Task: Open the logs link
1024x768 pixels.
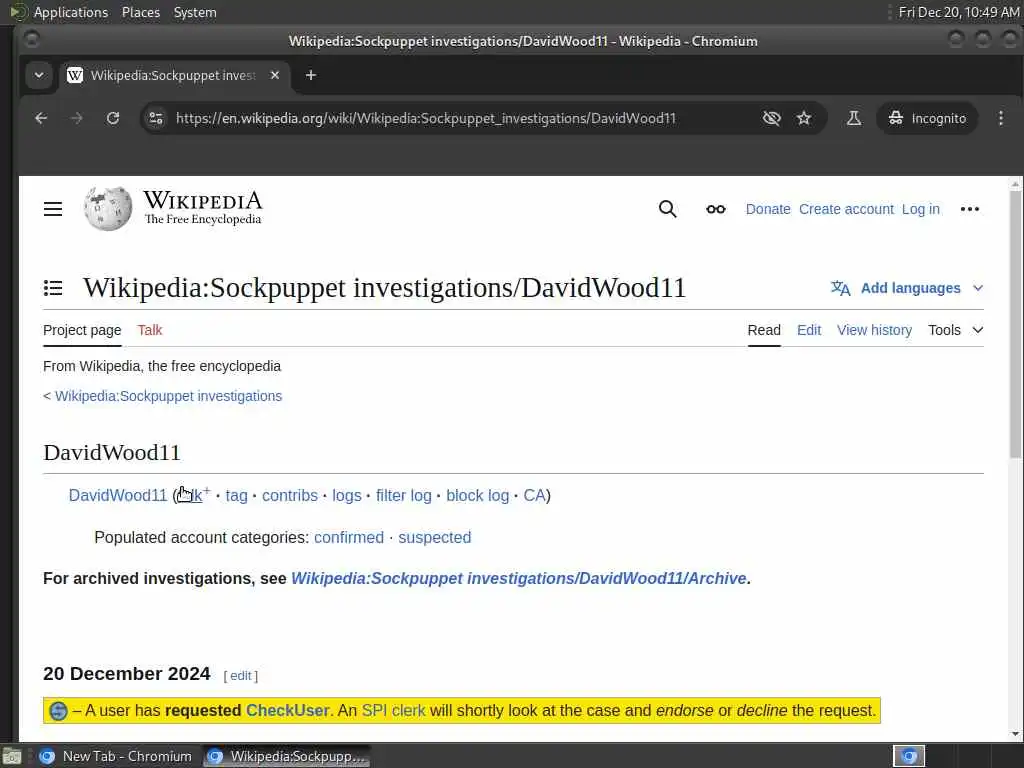Action: [347, 496]
